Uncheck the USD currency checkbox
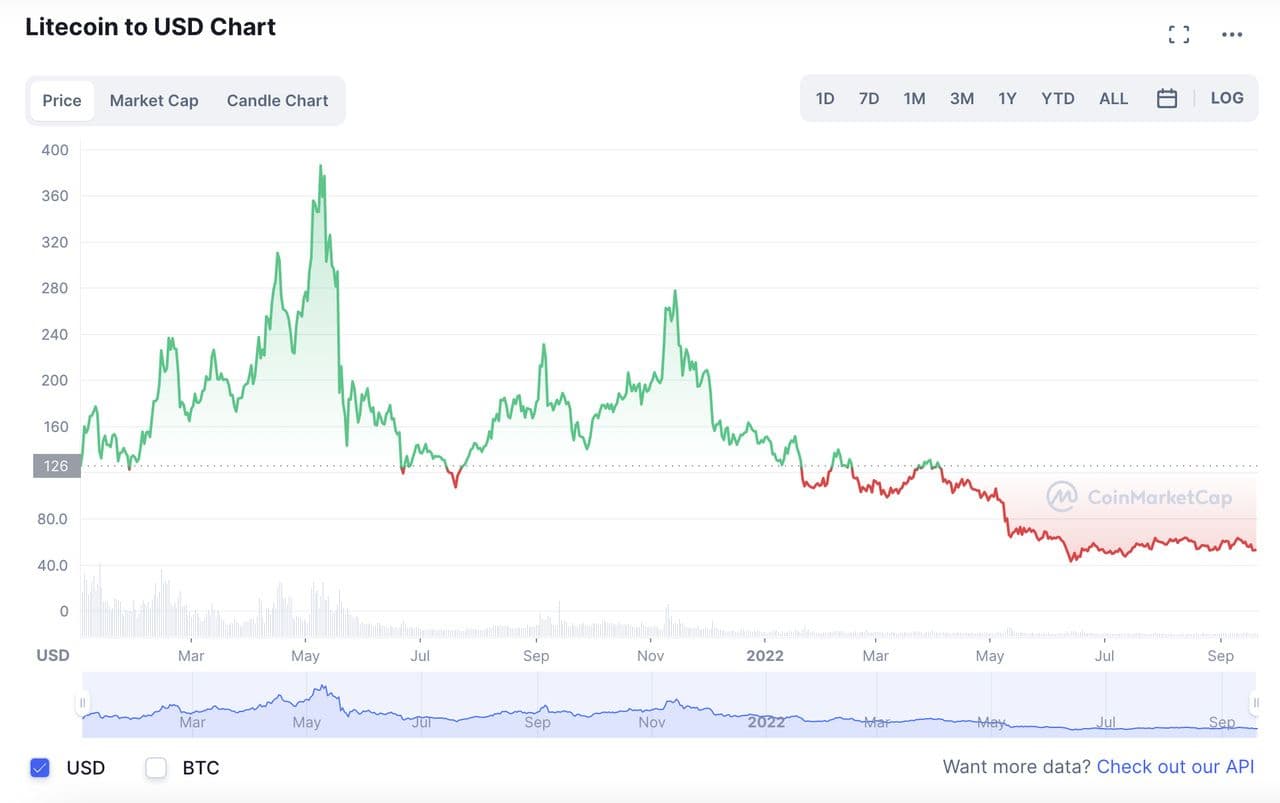The width and height of the screenshot is (1280, 803). click(x=40, y=768)
